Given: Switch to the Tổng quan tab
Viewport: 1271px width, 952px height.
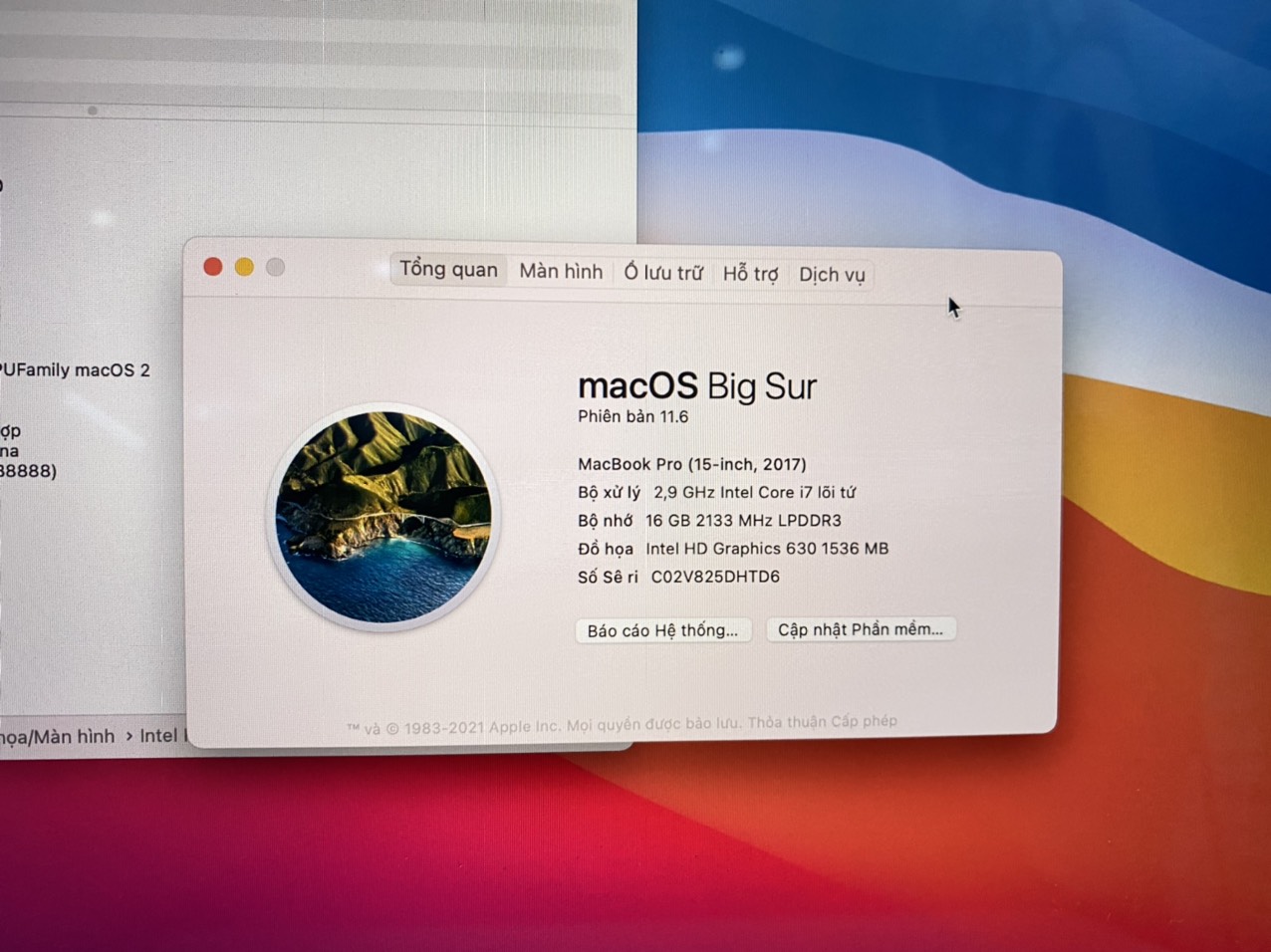Looking at the screenshot, I should [x=448, y=270].
